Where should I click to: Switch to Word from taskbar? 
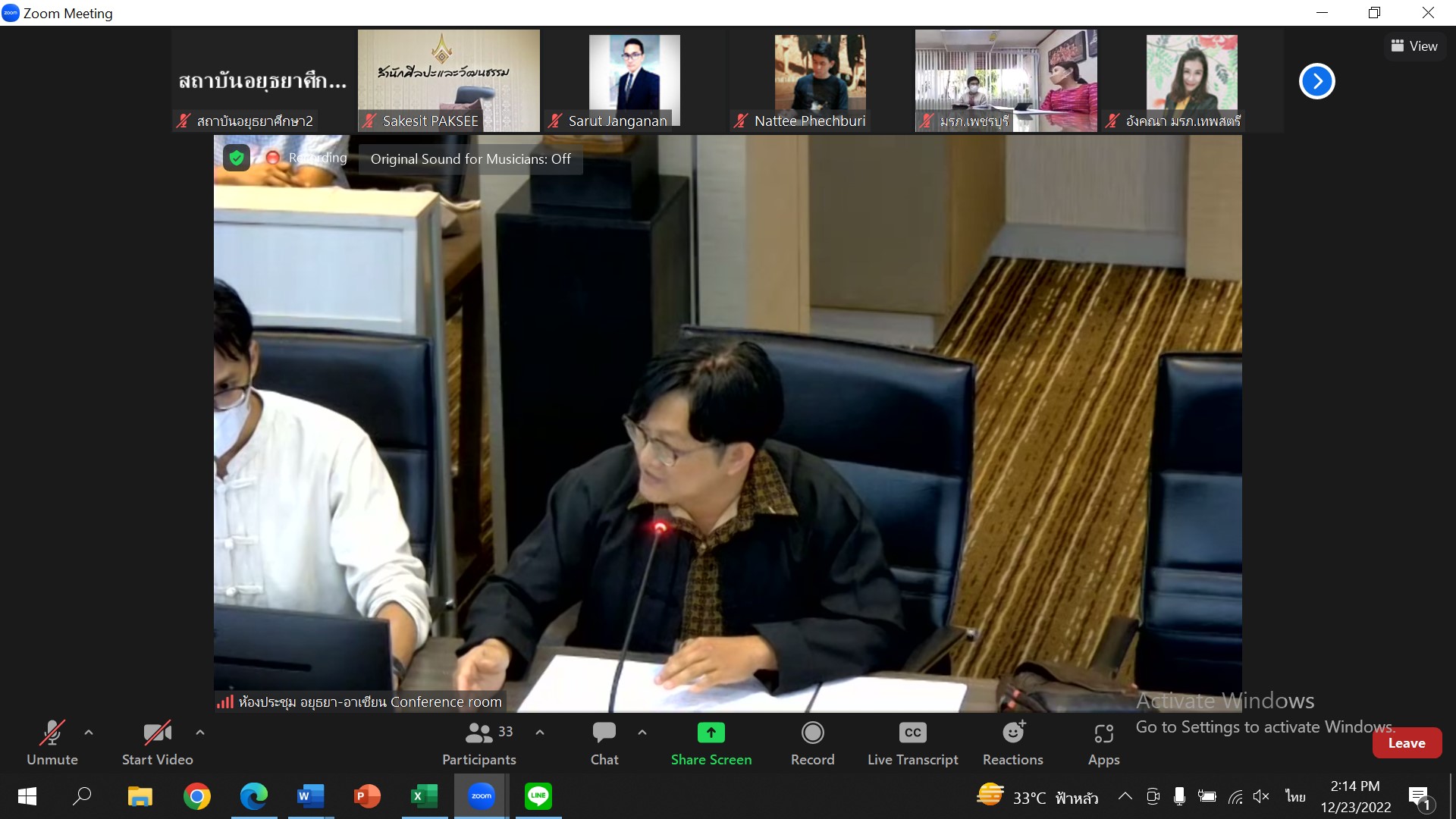(311, 796)
